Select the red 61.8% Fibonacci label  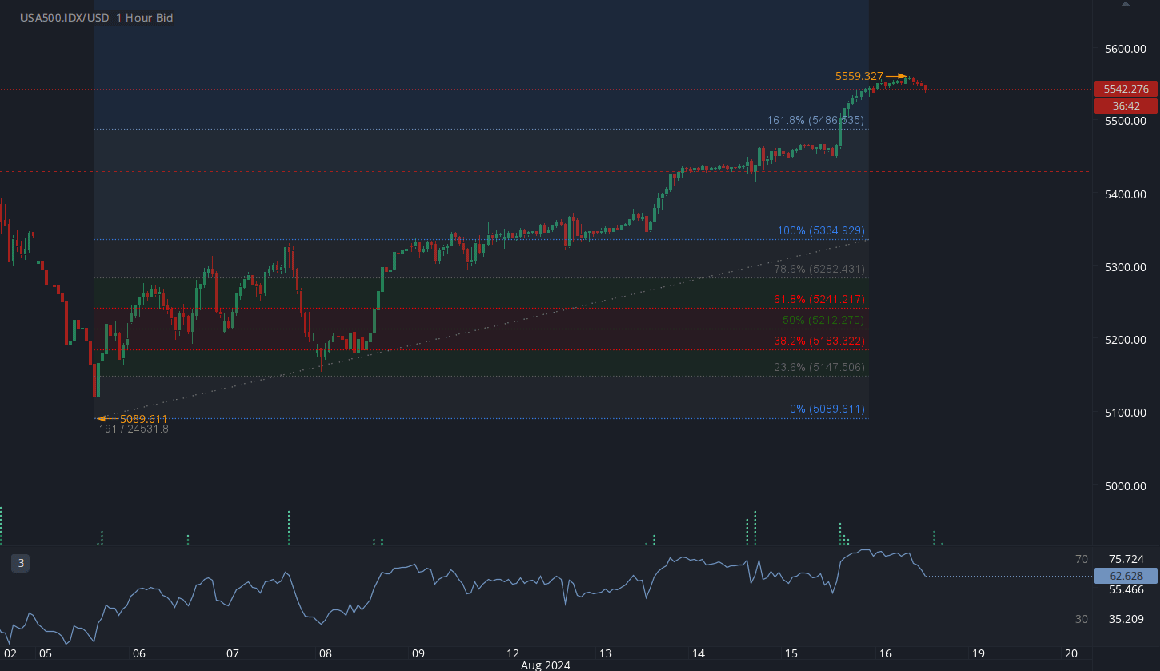click(819, 300)
